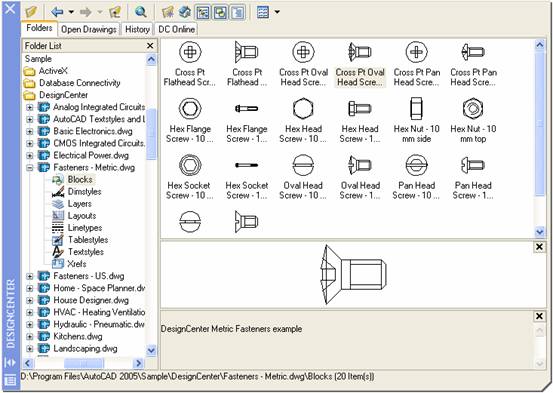Click the Home toolbar icon
The width and height of the screenshot is (553, 393).
(x=184, y=12)
